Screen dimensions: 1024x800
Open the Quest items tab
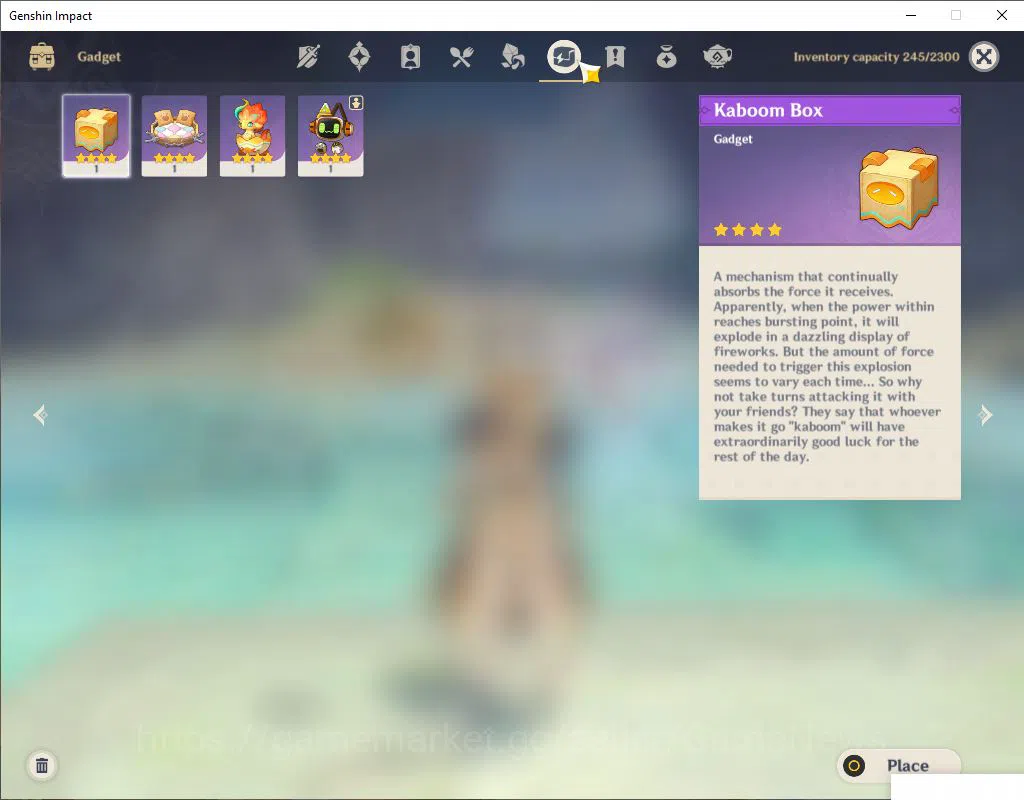[x=615, y=57]
